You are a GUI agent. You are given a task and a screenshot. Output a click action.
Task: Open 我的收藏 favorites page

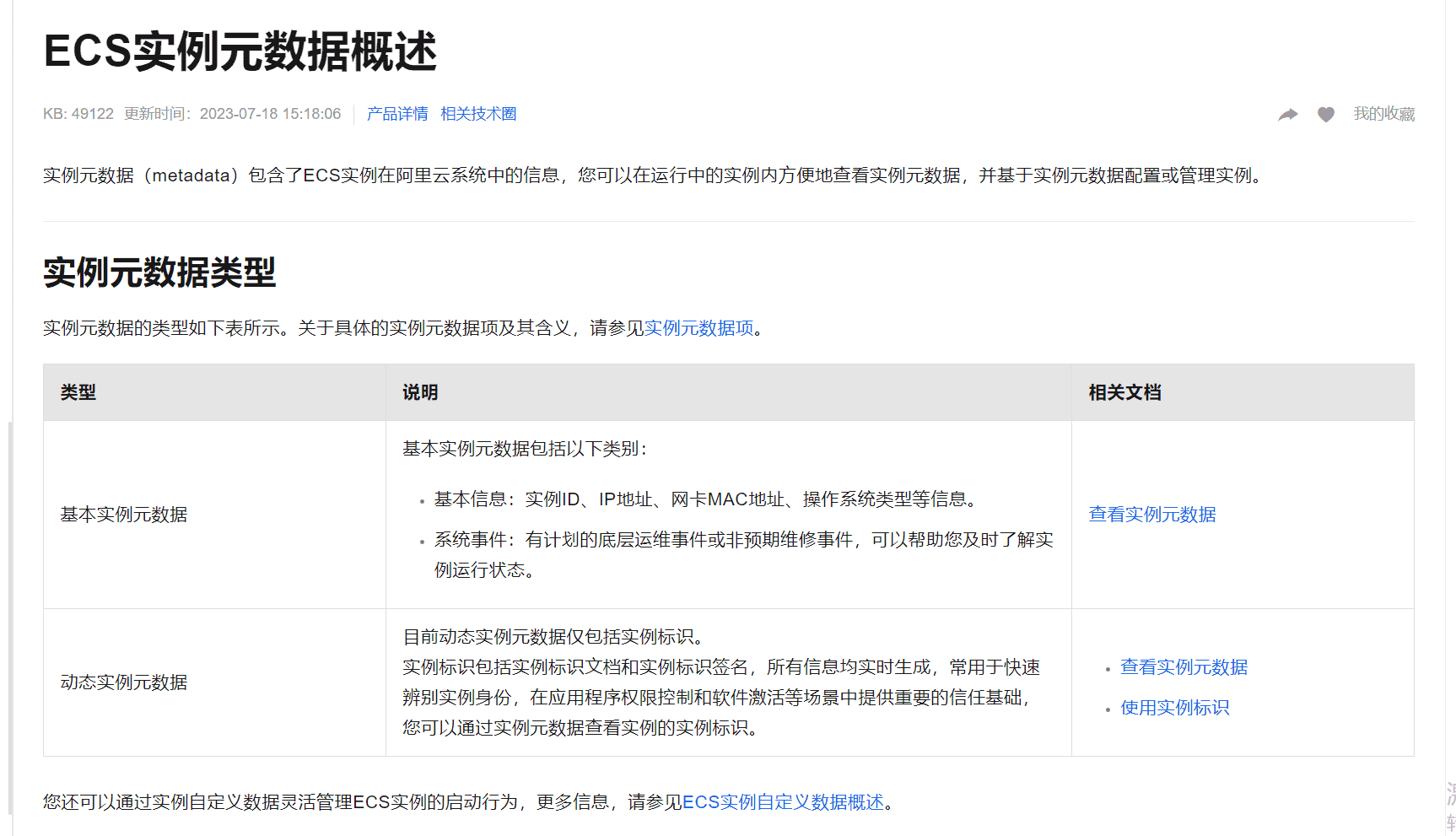tap(1383, 114)
